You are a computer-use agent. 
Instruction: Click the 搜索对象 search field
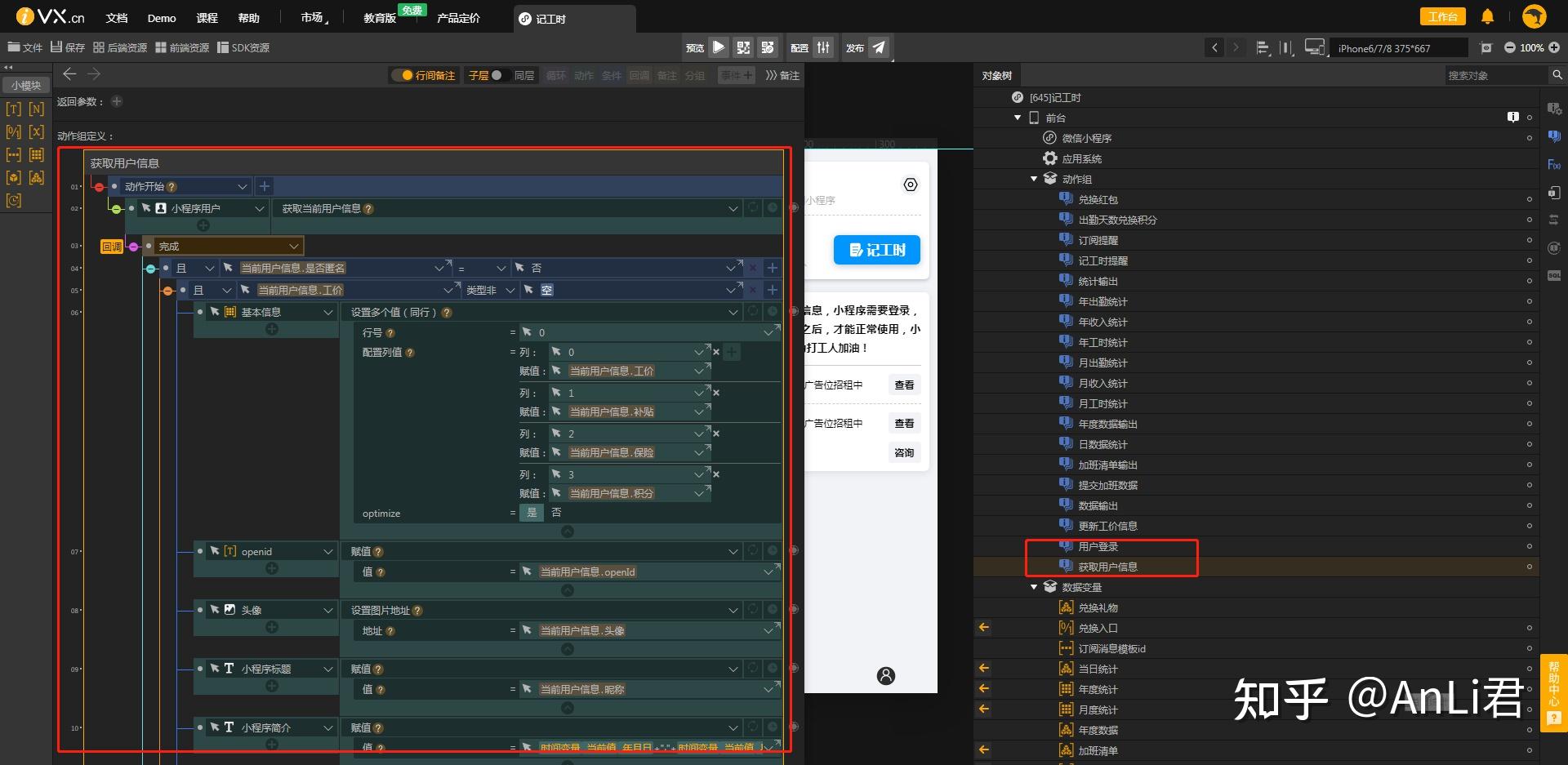coord(1497,75)
